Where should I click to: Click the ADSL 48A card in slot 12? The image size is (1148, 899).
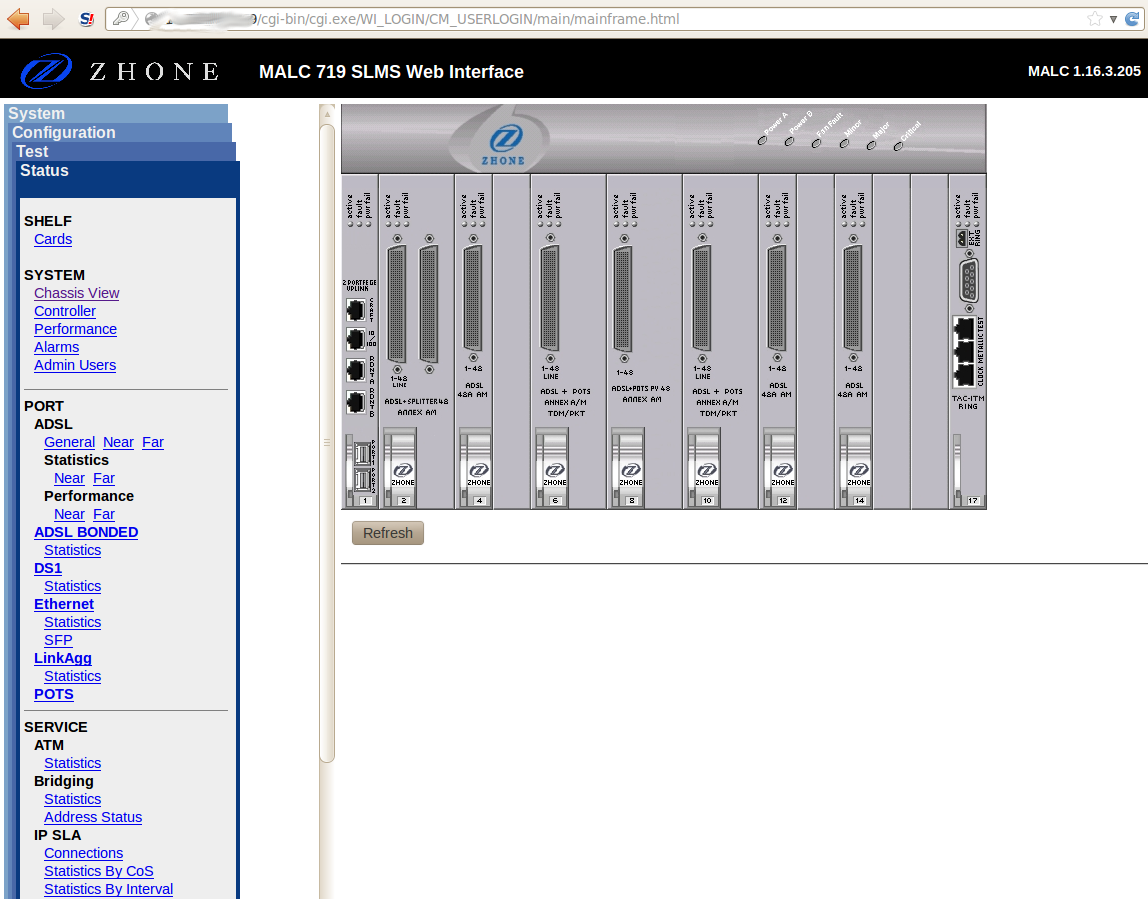point(778,341)
